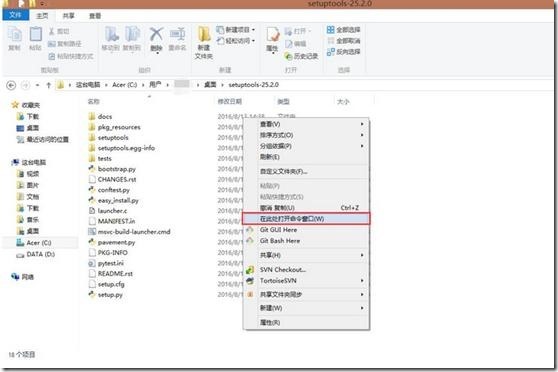The width and height of the screenshot is (558, 372).
Task: Click the Back navigation arrow
Action: coord(11,85)
